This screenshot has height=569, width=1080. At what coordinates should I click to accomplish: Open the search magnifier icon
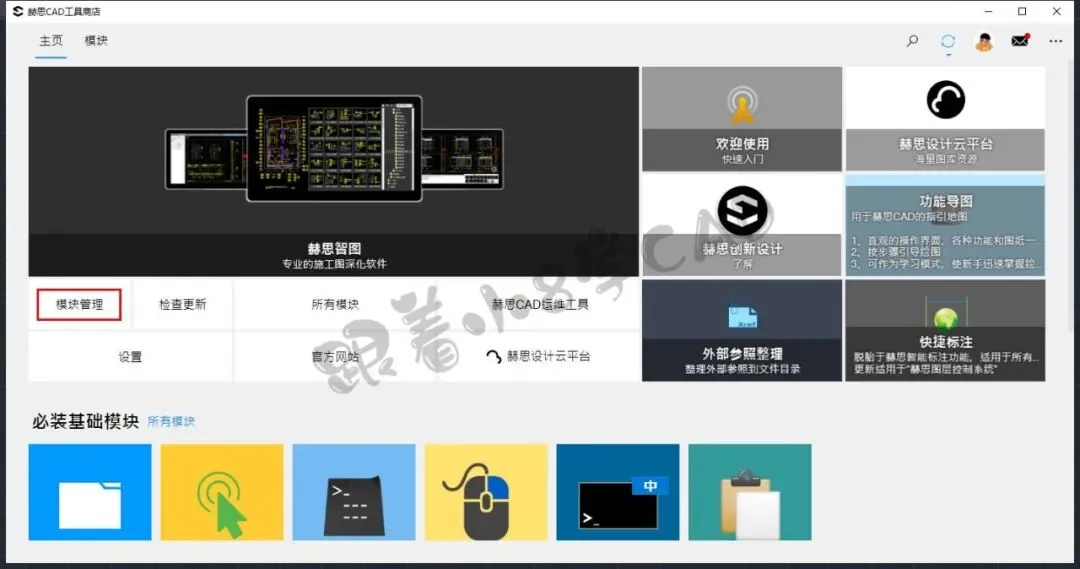[x=912, y=41]
